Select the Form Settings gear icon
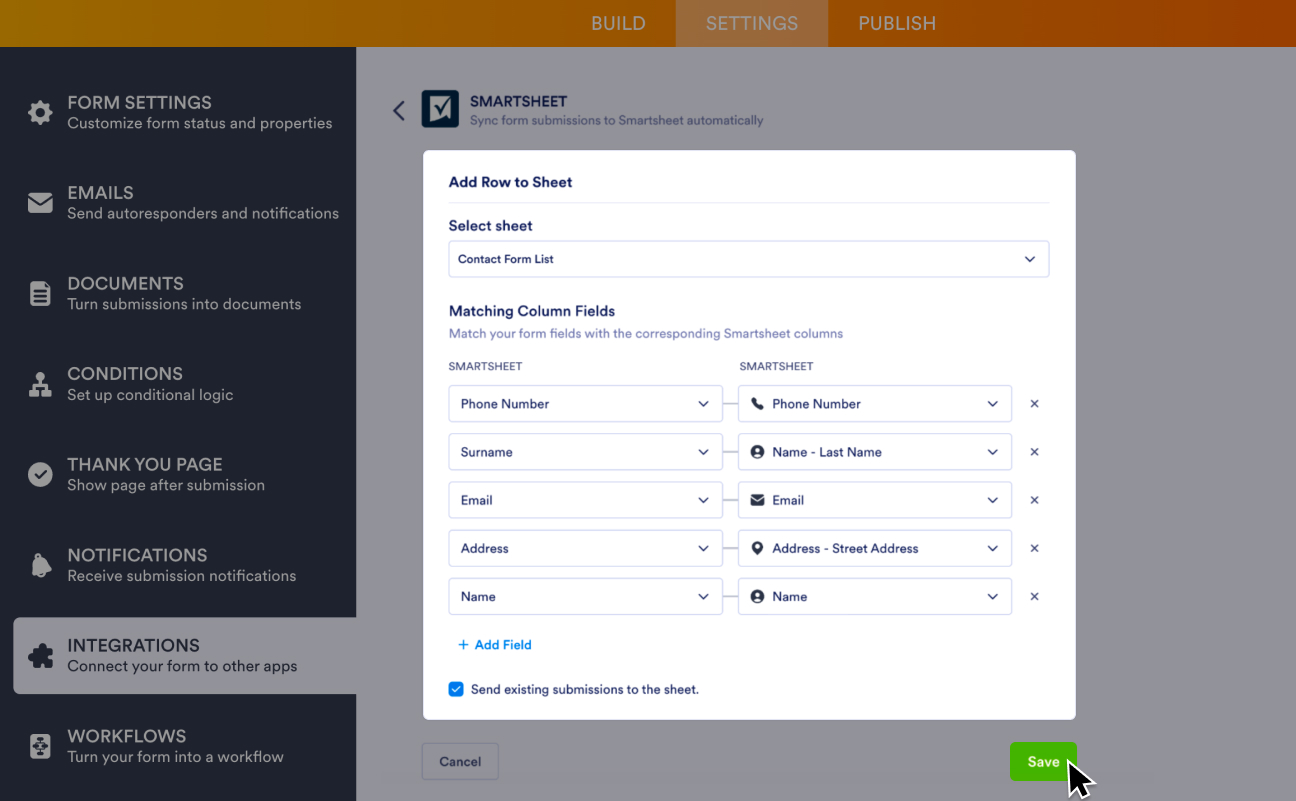Viewport: 1296px width, 801px height. pyautogui.click(x=40, y=113)
